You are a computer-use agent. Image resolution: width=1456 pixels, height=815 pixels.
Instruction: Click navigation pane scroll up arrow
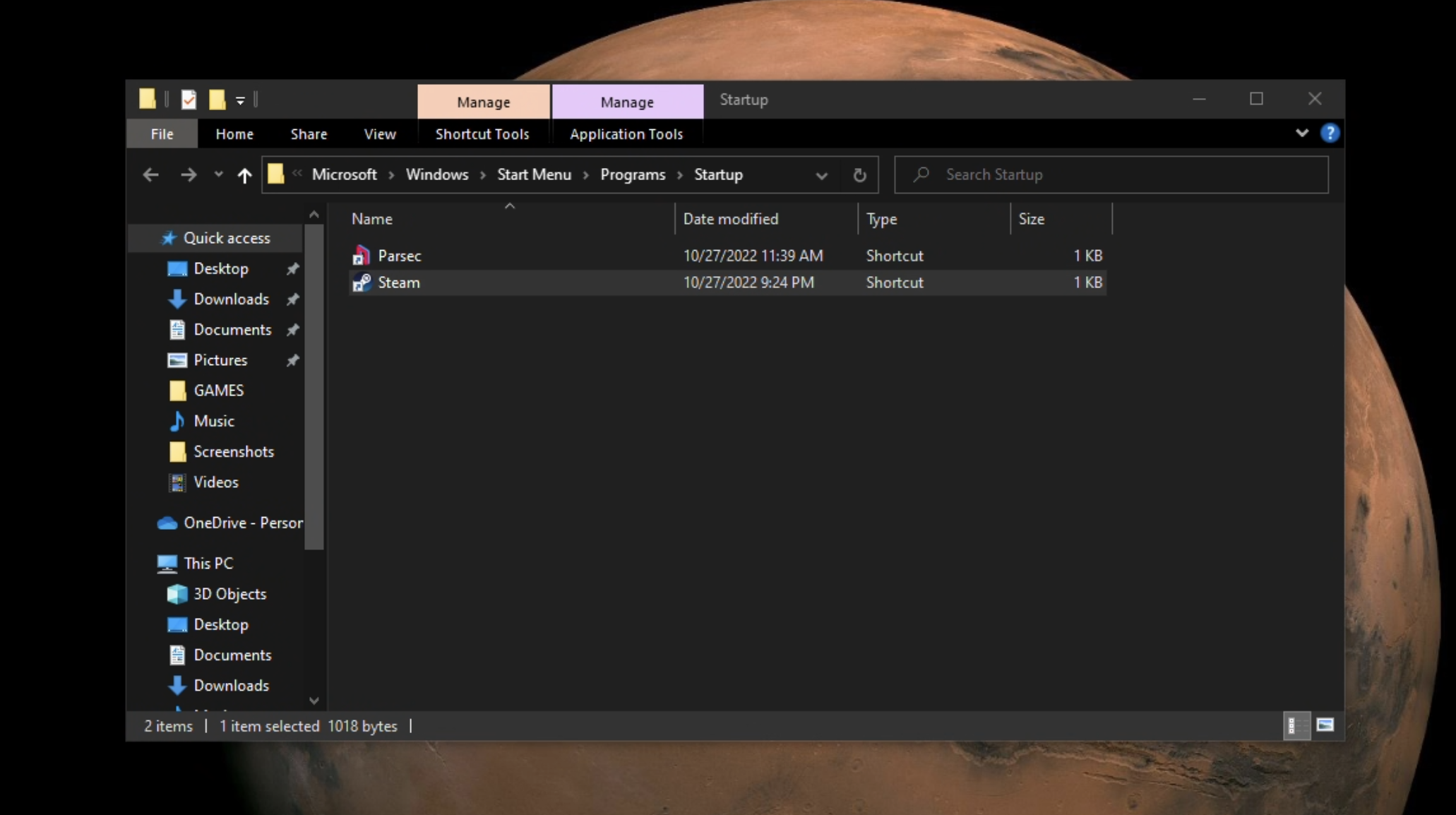pyautogui.click(x=314, y=215)
